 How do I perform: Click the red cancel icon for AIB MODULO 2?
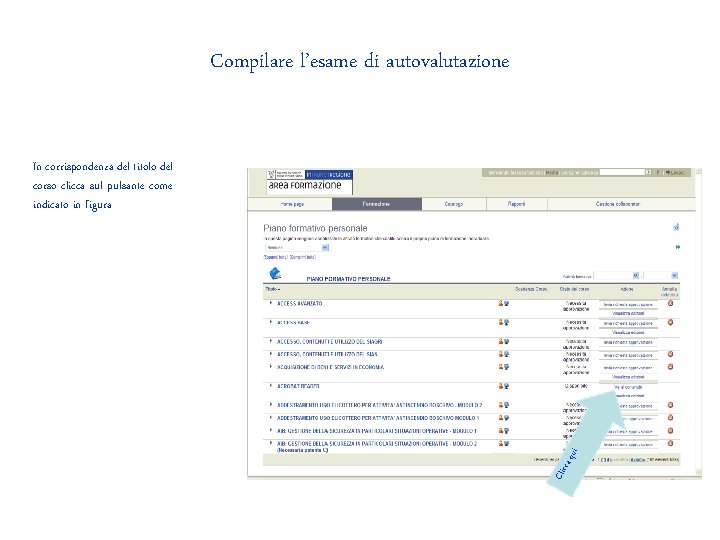pyautogui.click(x=670, y=443)
